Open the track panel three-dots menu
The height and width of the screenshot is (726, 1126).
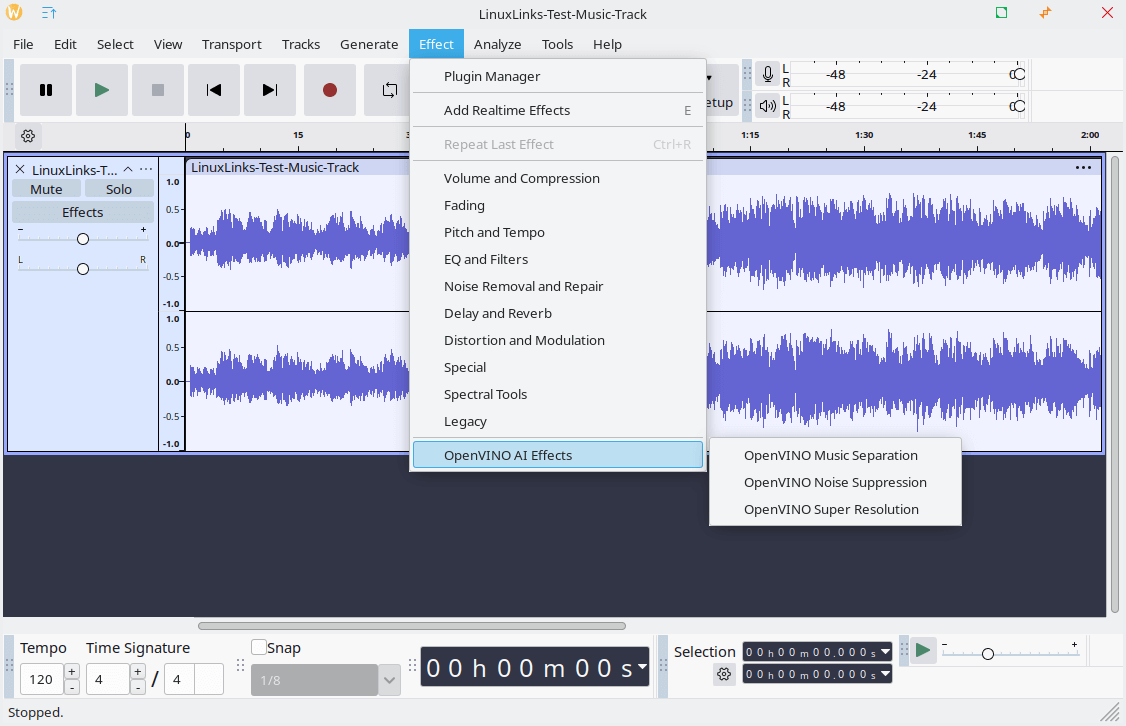[x=146, y=169]
